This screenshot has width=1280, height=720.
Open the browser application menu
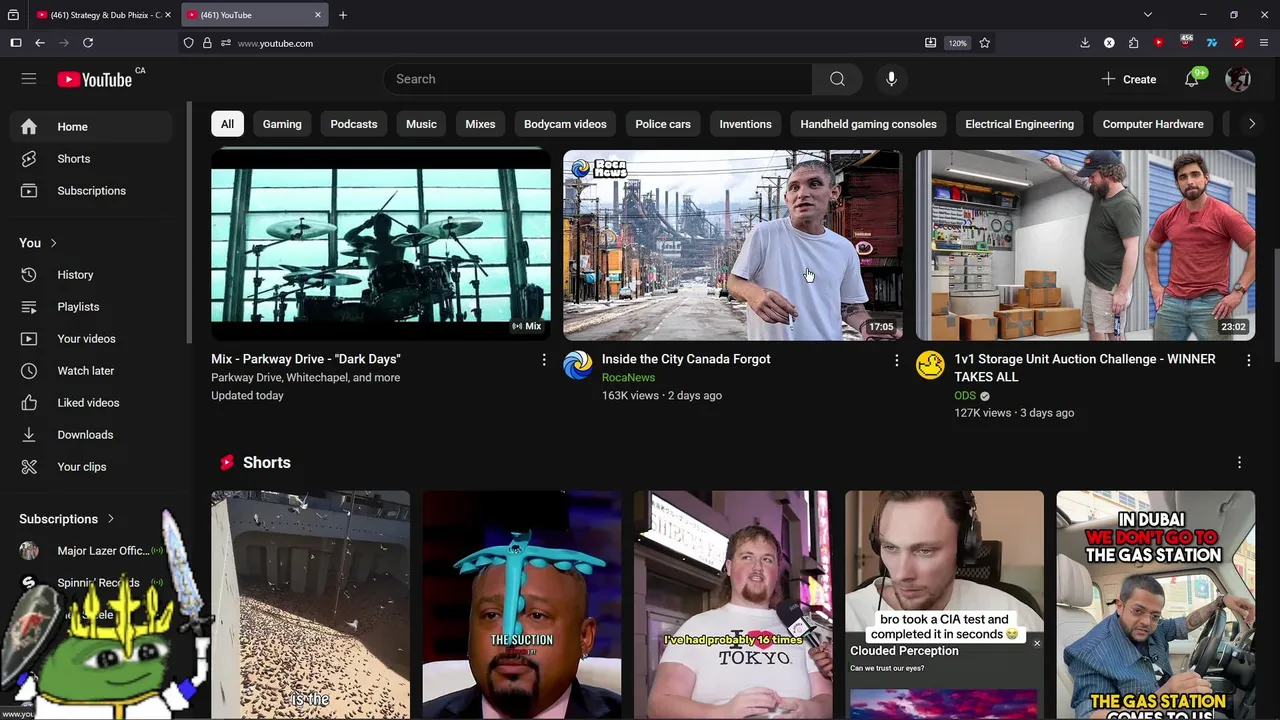(1264, 43)
